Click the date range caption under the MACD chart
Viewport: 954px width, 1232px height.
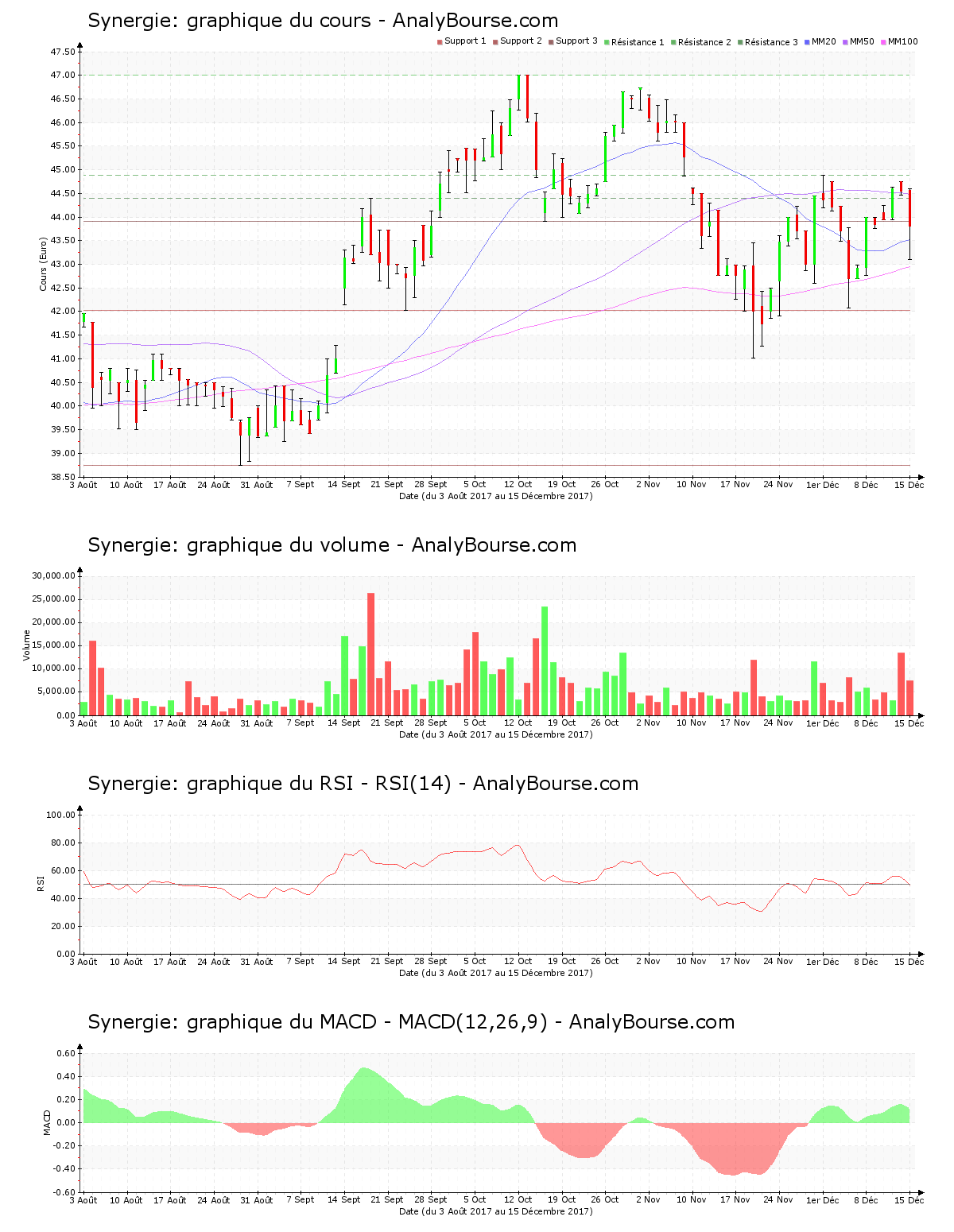pyautogui.click(x=495, y=1211)
